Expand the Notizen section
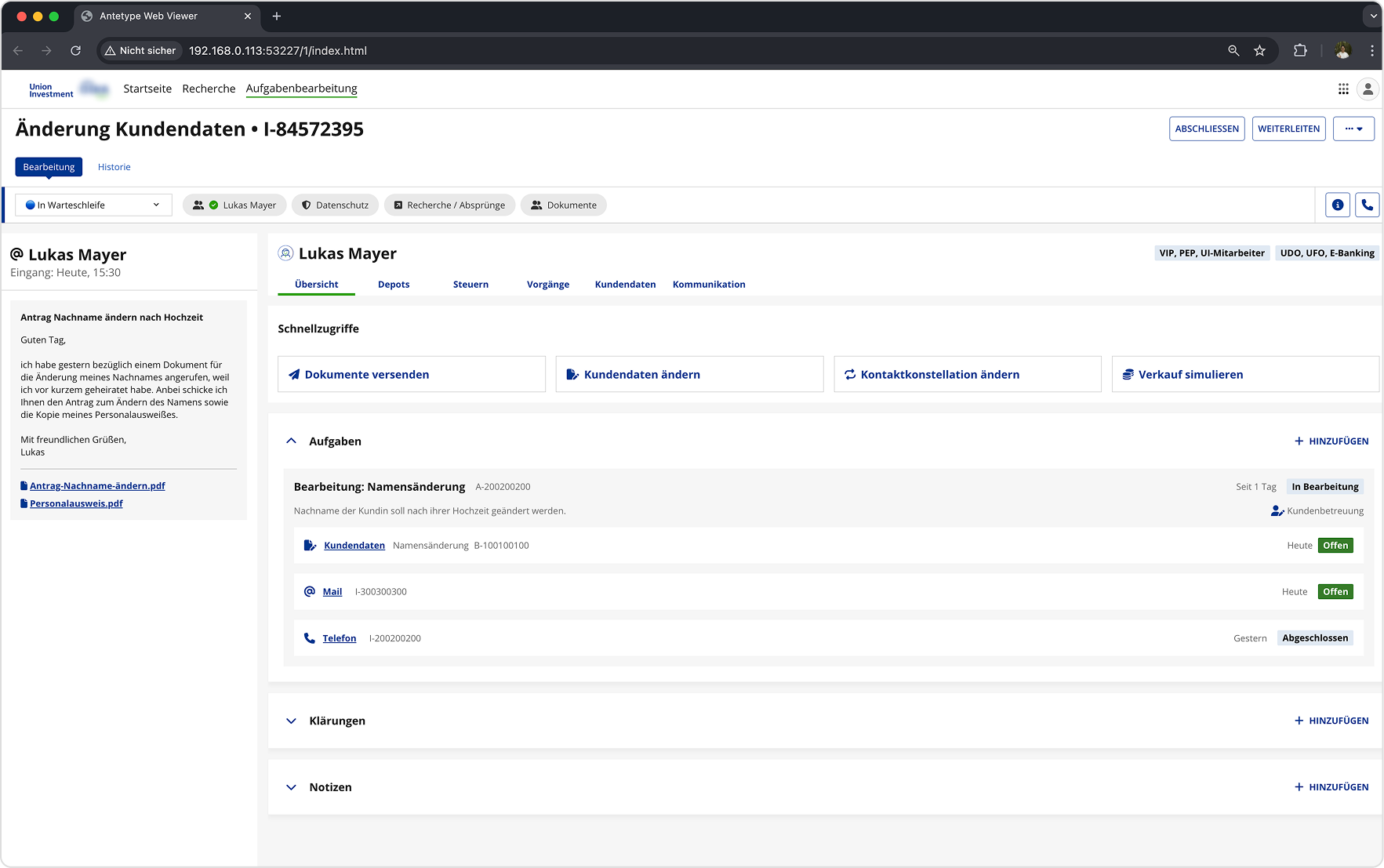The height and width of the screenshot is (868, 1384). (x=291, y=787)
